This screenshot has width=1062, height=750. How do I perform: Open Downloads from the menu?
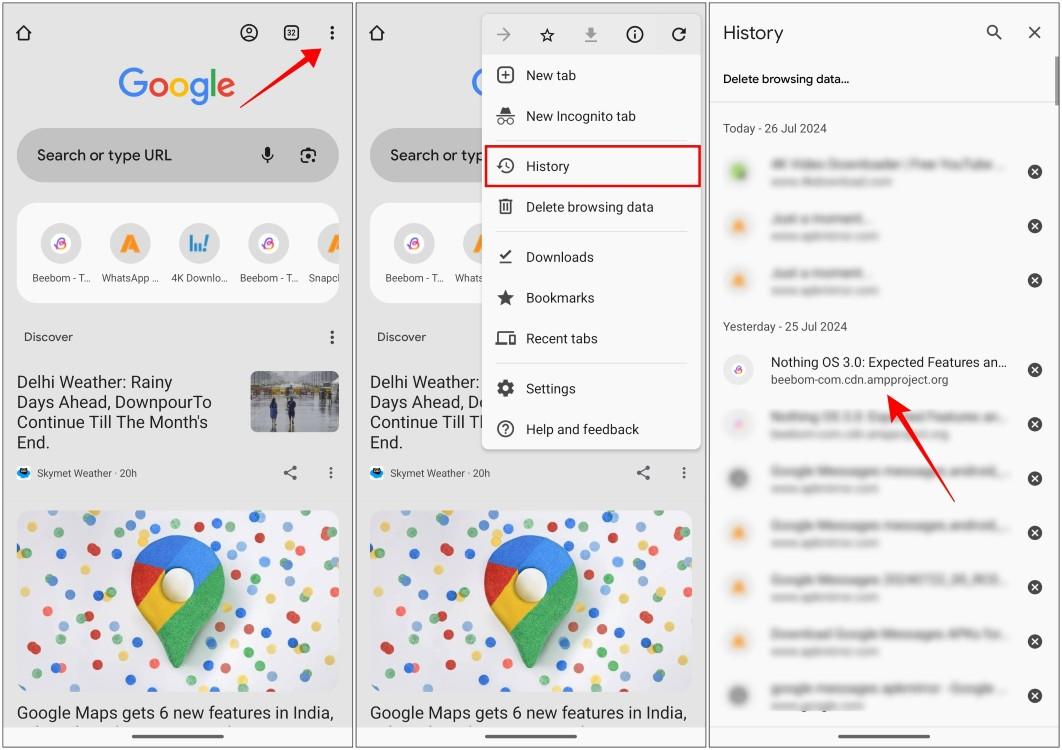pos(591,257)
